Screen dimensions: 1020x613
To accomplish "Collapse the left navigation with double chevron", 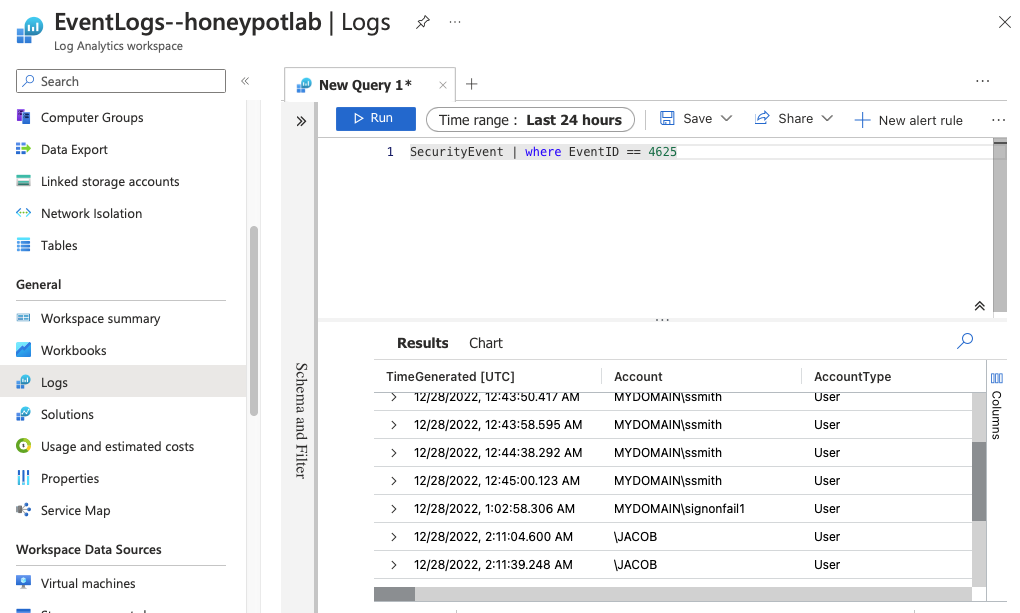I will 245,81.
